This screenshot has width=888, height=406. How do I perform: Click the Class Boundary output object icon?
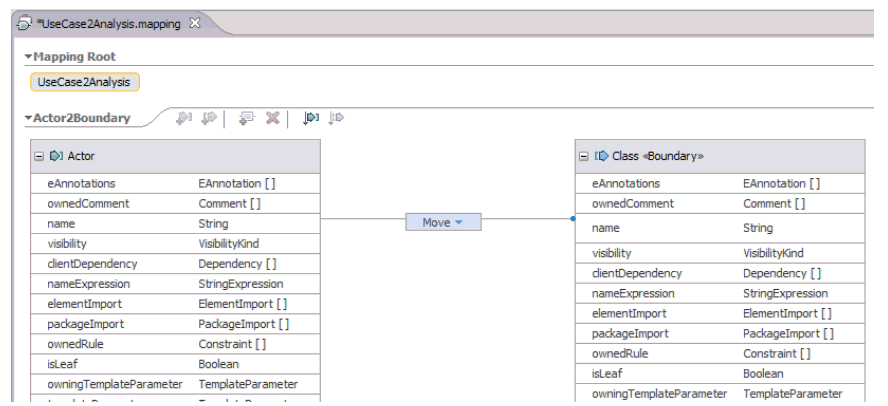[x=601, y=156]
